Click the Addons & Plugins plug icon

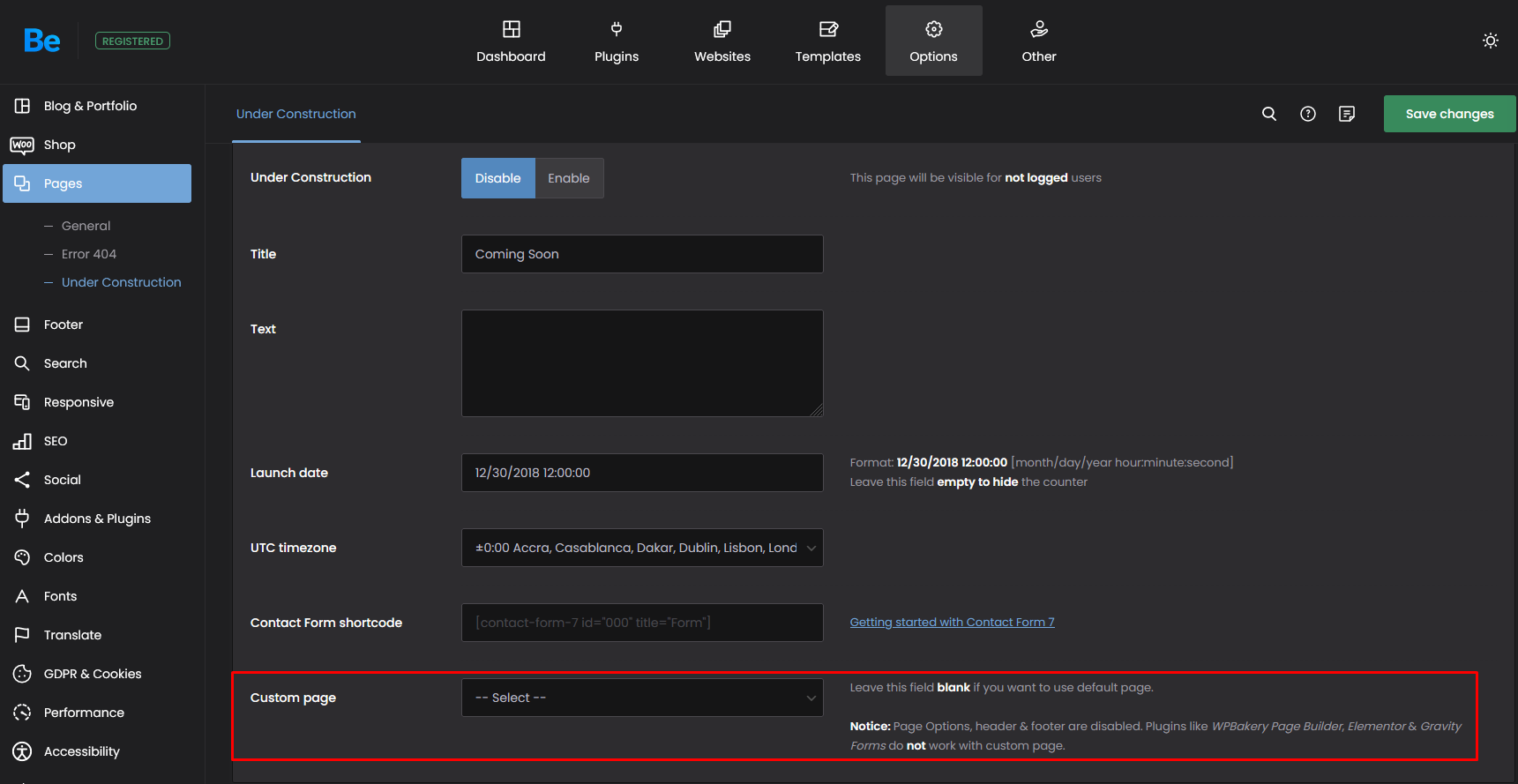[23, 519]
